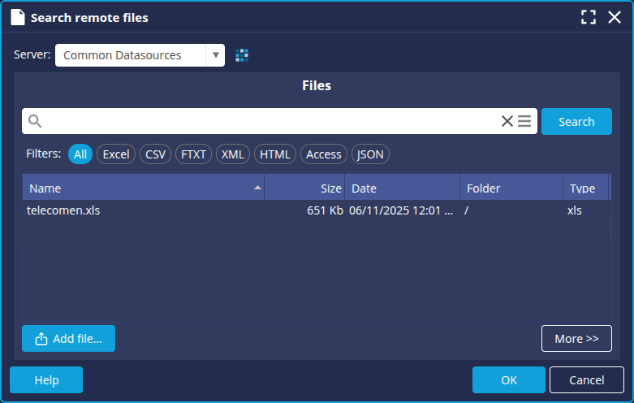Open search options hamburger menu icon
This screenshot has width=634, height=403.
point(524,121)
